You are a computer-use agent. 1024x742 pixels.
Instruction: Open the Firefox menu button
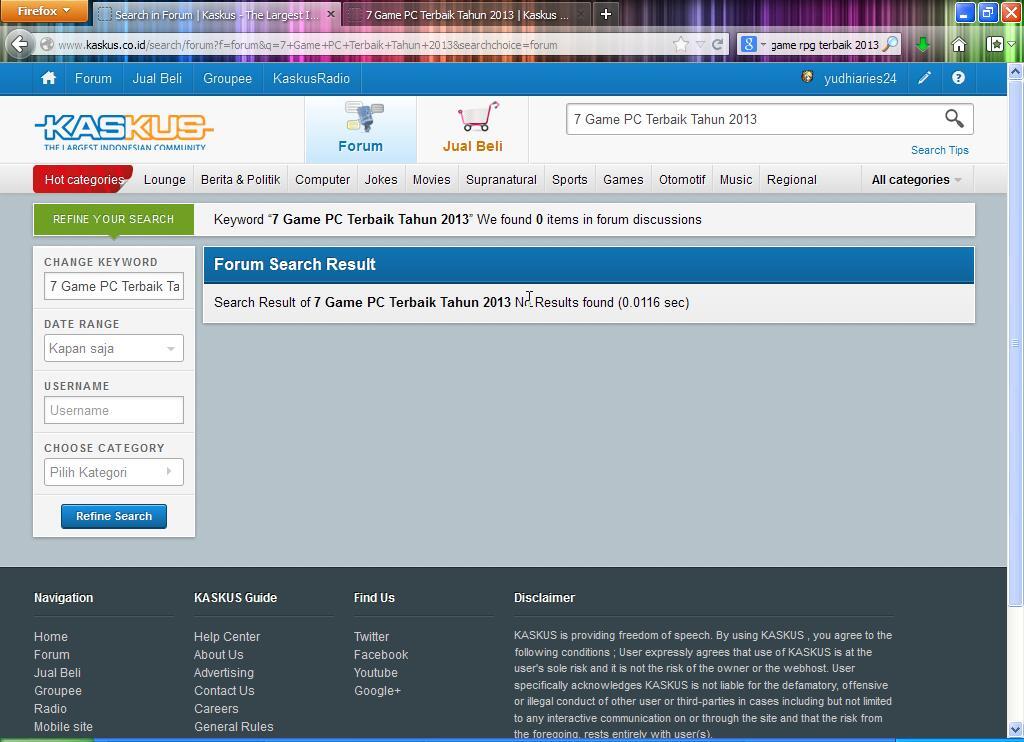point(44,11)
